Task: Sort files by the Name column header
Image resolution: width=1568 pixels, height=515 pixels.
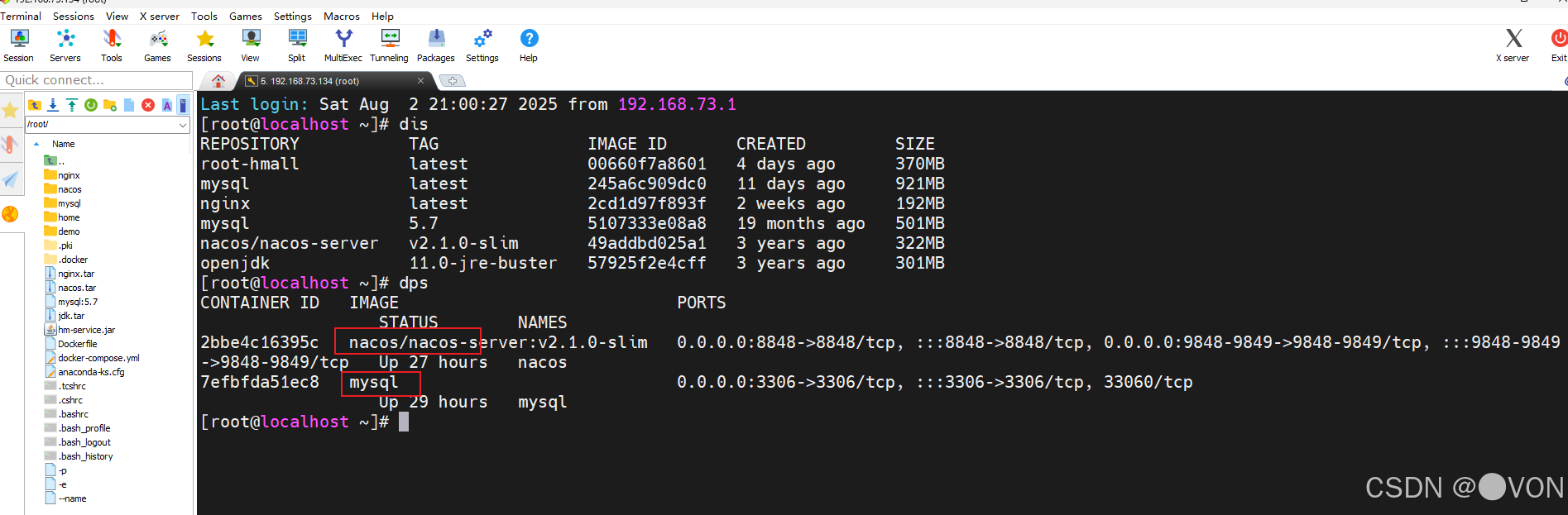Action: (63, 144)
